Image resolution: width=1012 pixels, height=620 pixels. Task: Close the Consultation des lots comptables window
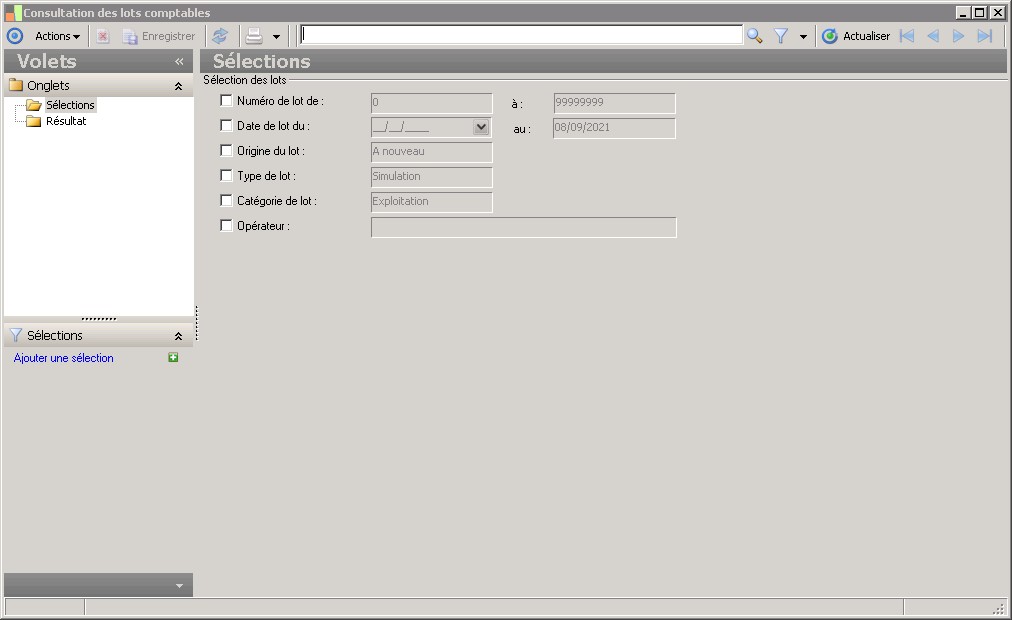pyautogui.click(x=997, y=12)
